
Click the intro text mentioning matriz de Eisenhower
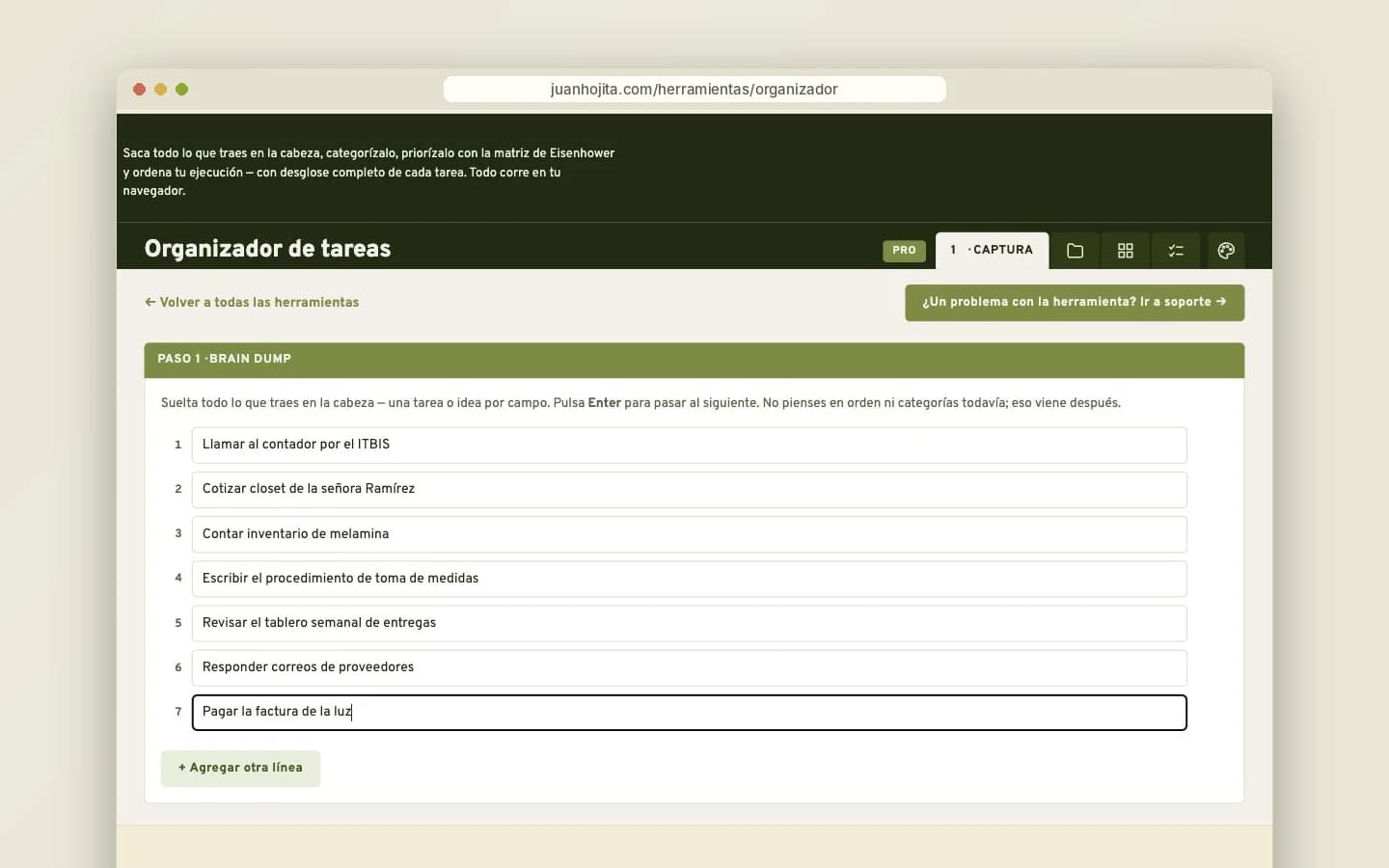coord(368,172)
